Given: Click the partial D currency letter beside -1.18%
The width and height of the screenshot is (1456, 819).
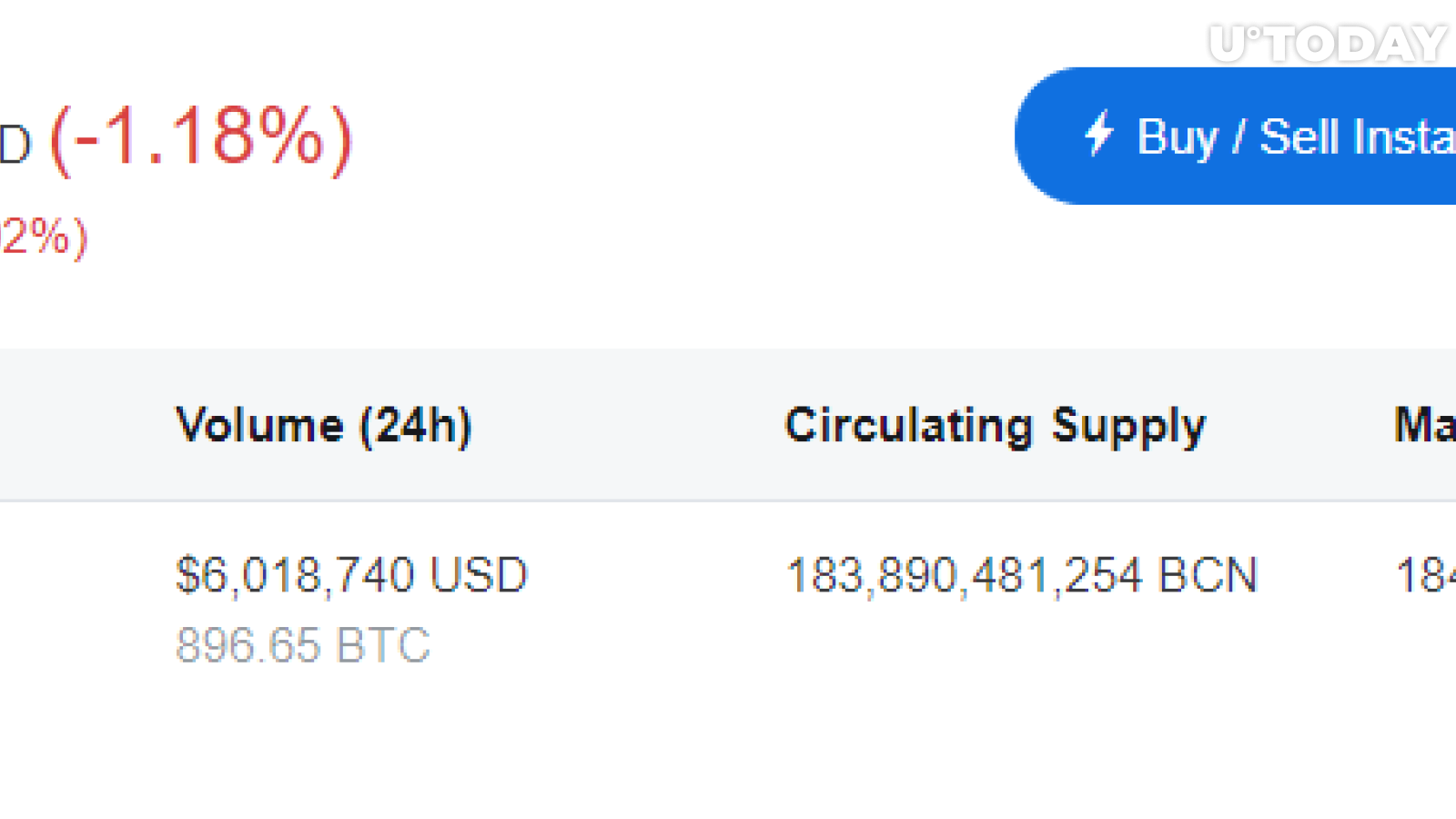Looking at the screenshot, I should point(15,144).
